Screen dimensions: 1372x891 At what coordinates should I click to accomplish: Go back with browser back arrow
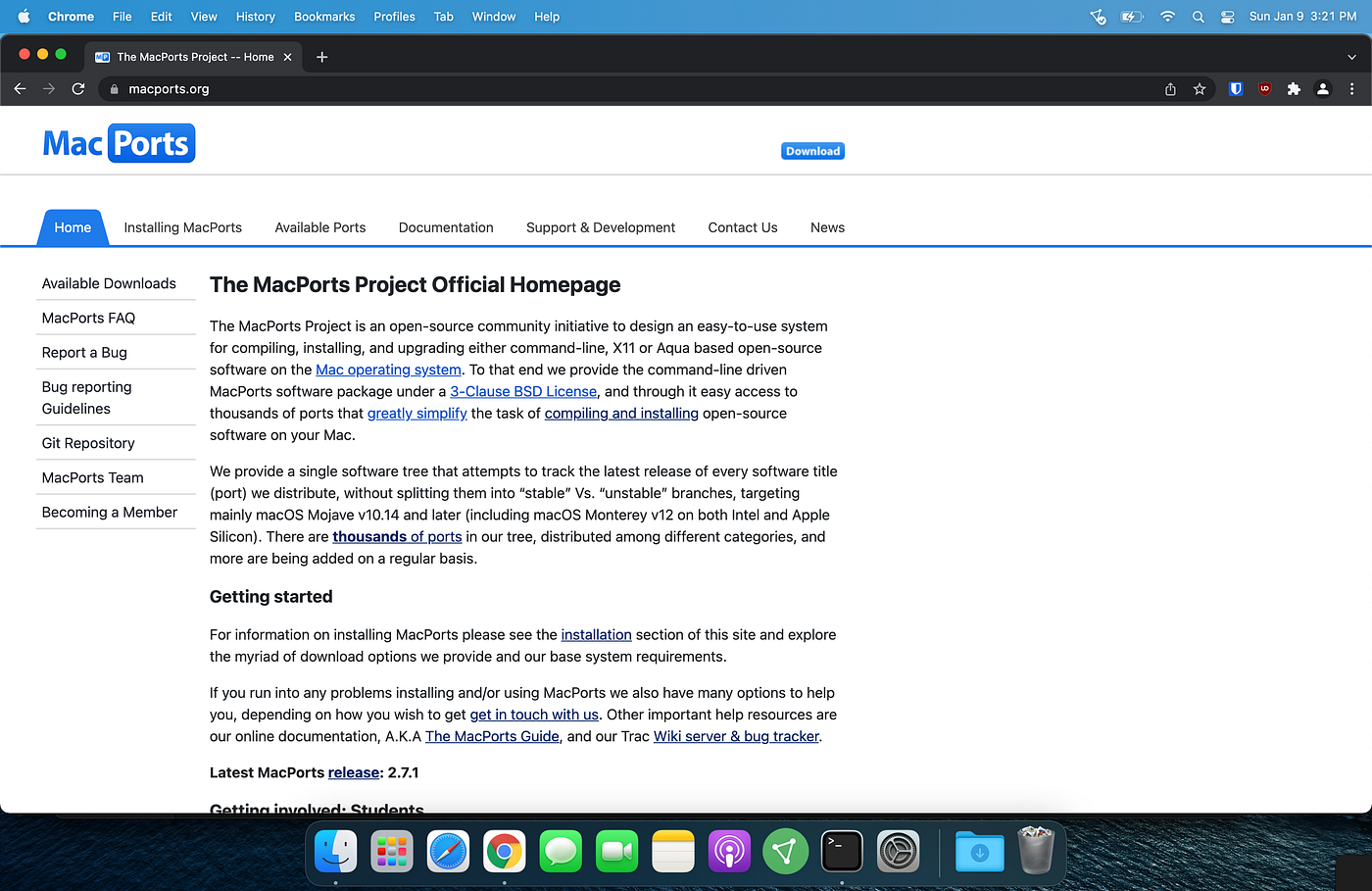point(20,88)
